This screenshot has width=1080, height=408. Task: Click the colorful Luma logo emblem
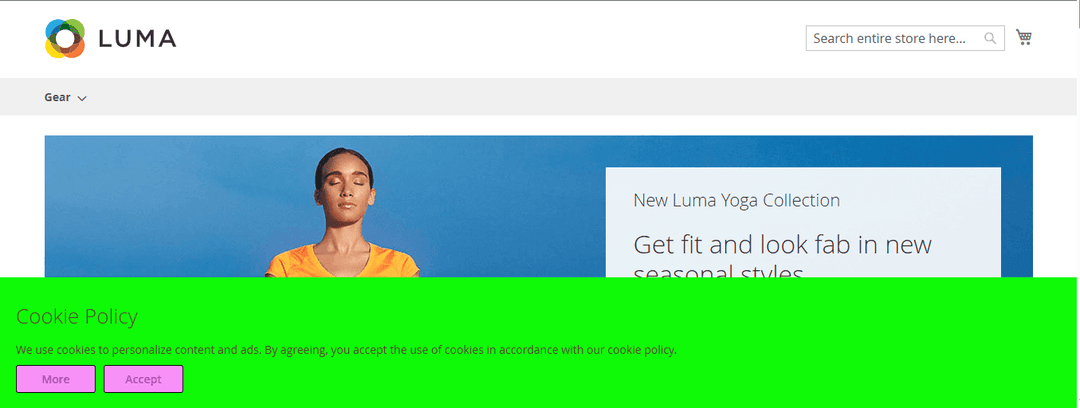[x=65, y=39]
